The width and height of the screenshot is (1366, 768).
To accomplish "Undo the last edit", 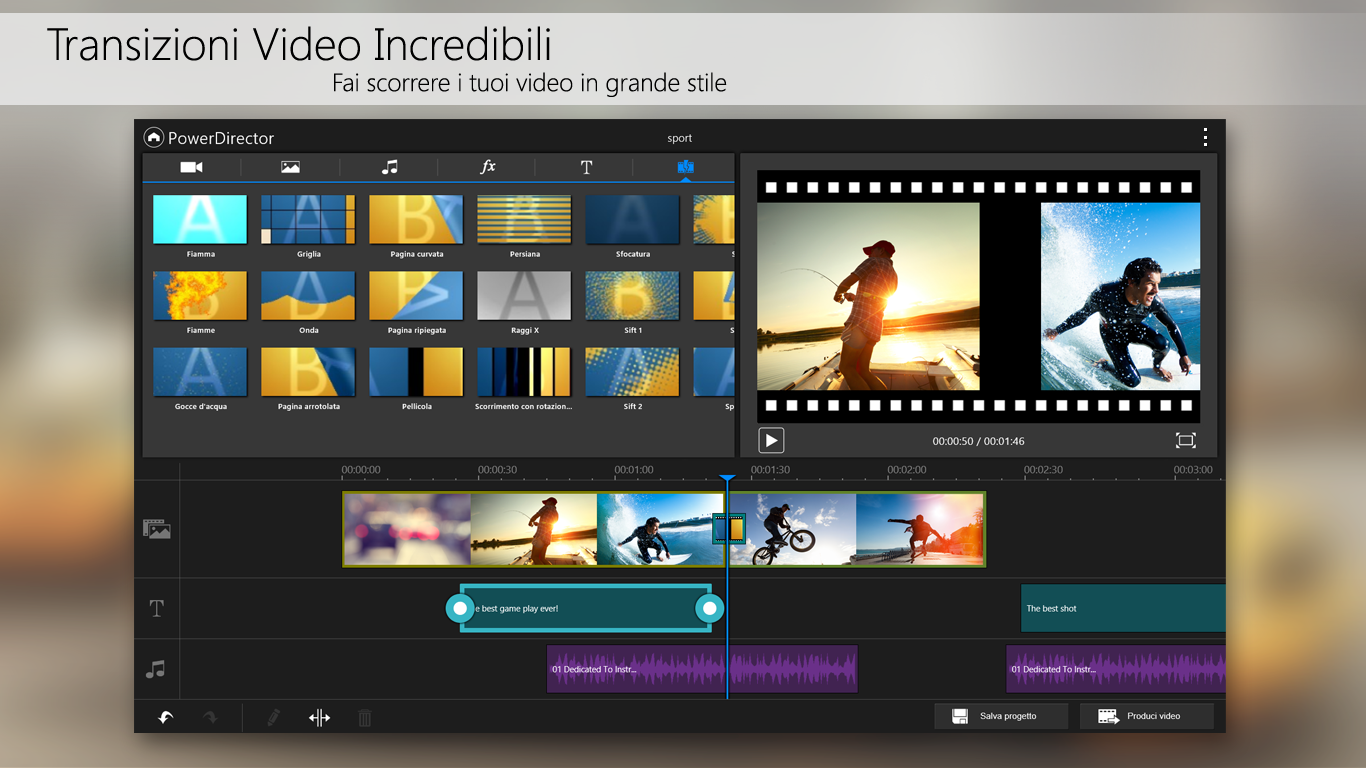I will pyautogui.click(x=165, y=717).
